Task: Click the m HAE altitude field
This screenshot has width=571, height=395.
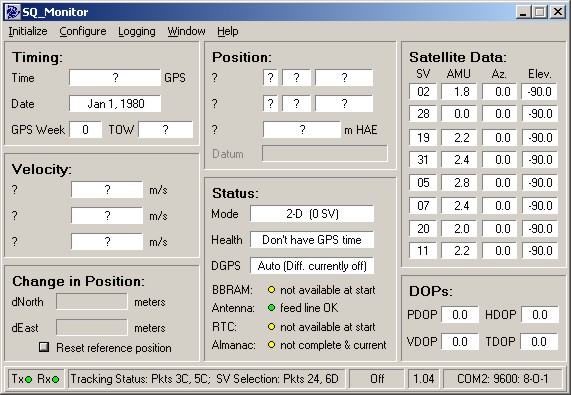Action: (302, 130)
